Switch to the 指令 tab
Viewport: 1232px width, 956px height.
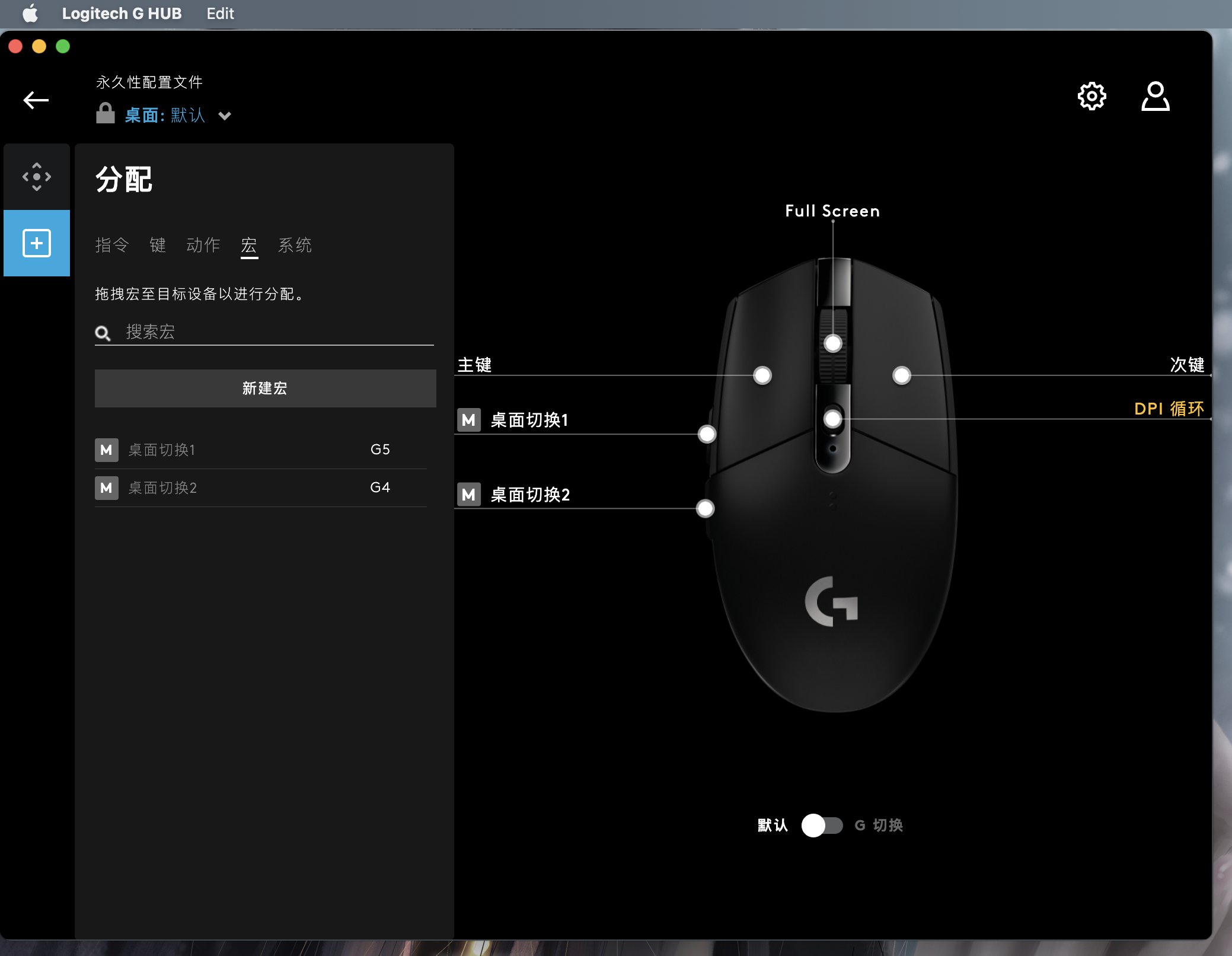112,245
